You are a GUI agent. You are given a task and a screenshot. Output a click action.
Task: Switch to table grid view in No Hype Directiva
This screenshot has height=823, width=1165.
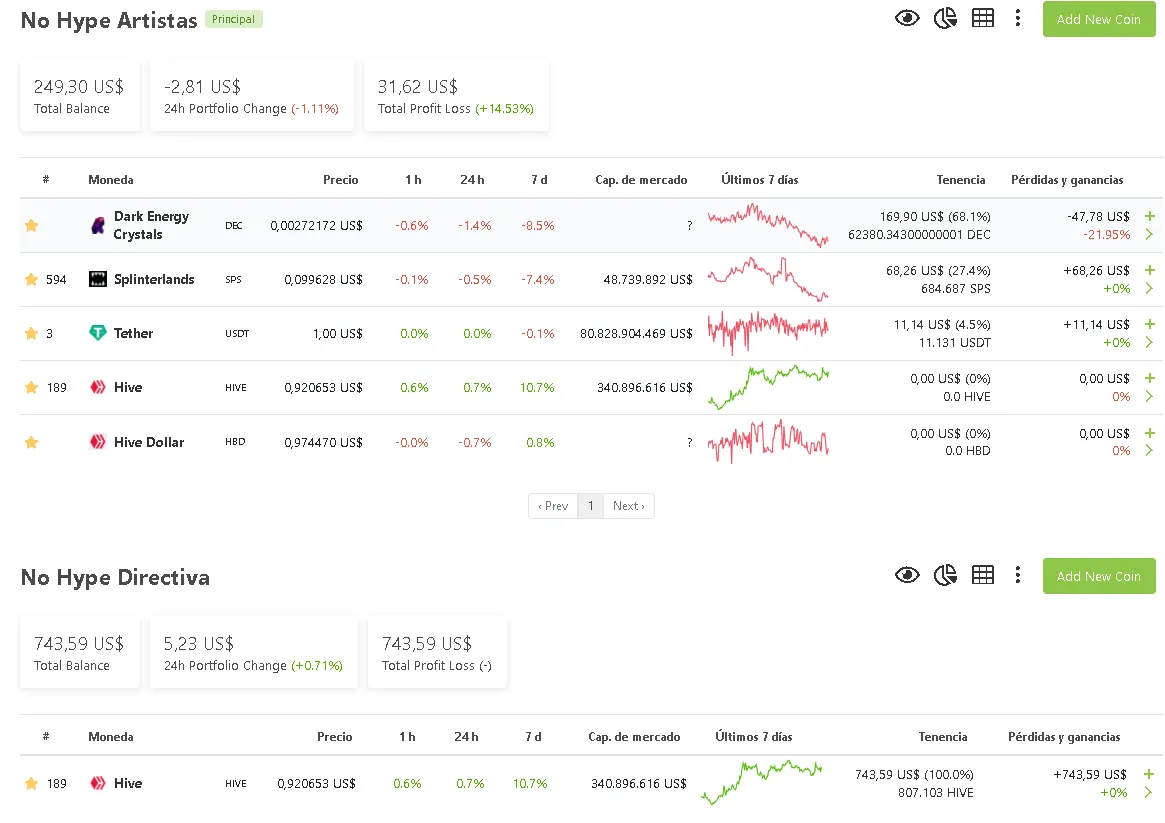point(983,575)
